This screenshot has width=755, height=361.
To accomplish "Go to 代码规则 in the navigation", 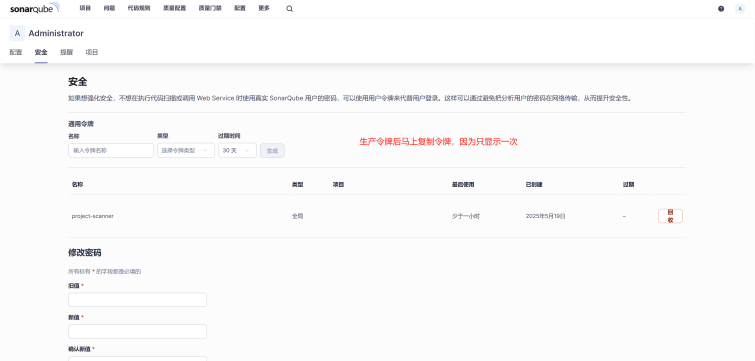I will (x=139, y=8).
